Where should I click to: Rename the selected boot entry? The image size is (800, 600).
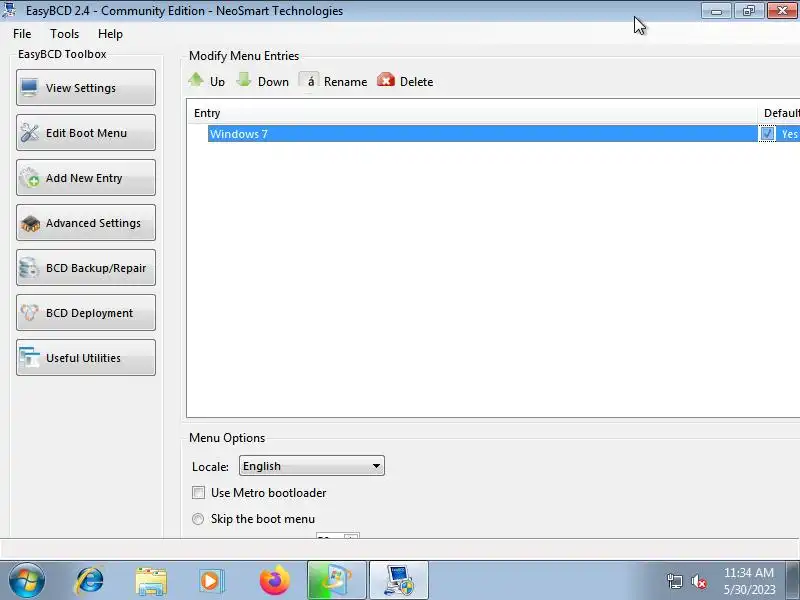point(333,81)
